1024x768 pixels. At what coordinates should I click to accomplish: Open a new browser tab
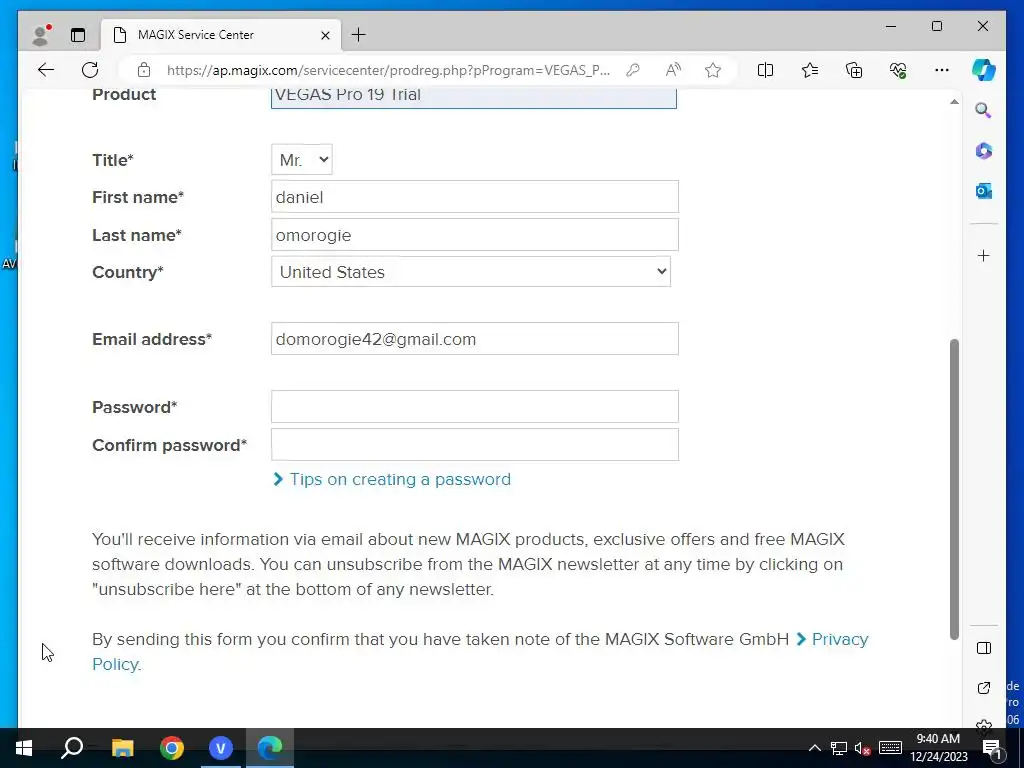[x=359, y=35]
